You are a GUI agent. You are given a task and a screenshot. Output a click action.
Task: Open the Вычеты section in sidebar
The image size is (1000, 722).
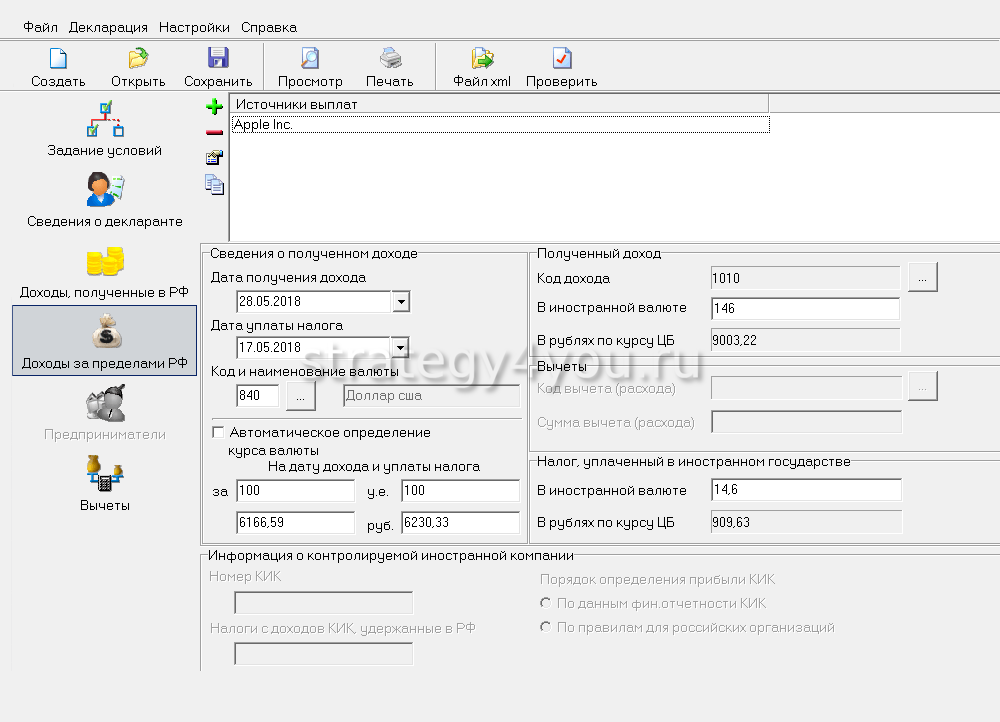pos(105,482)
